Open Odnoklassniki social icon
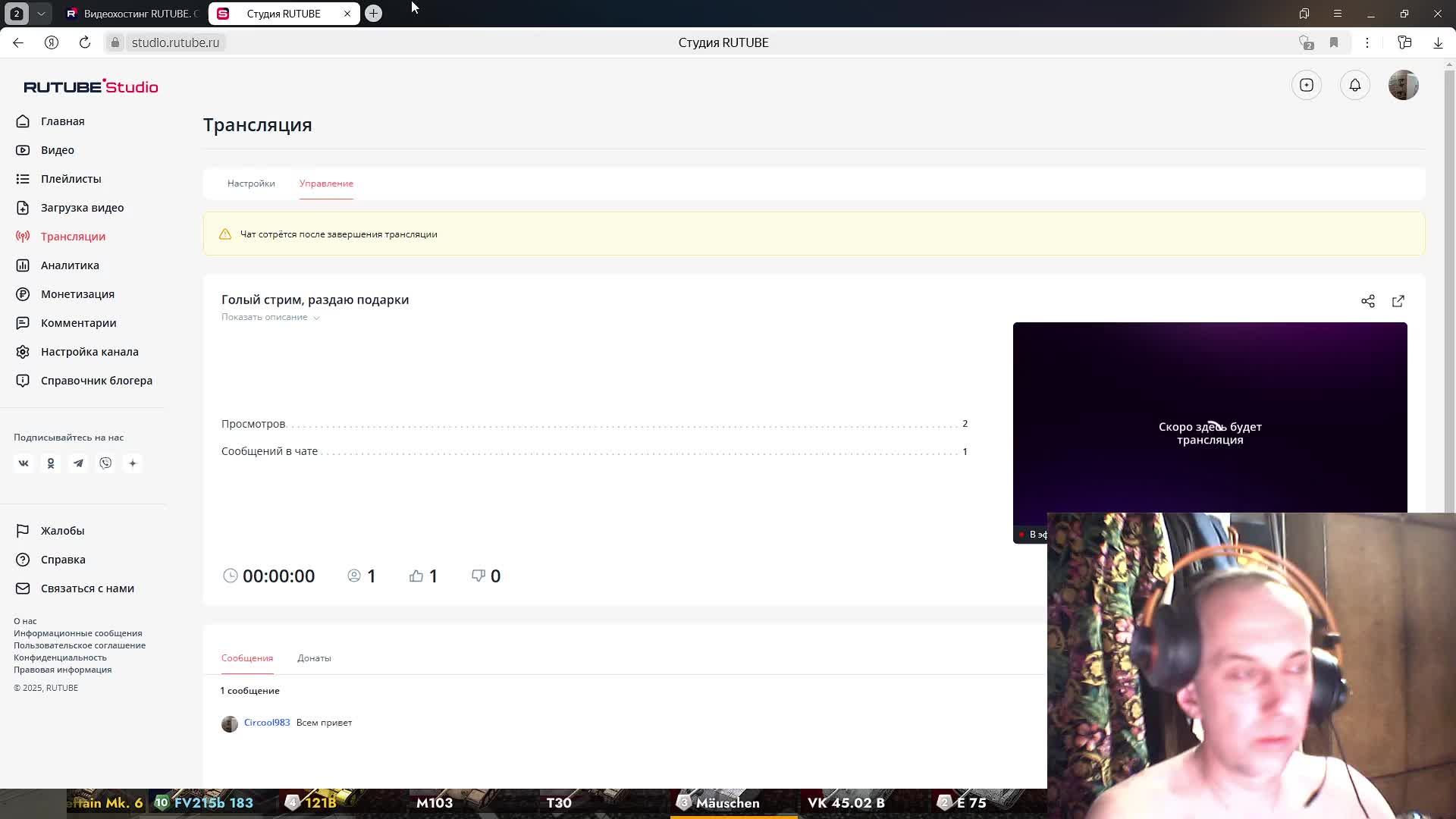1456x819 pixels. [x=51, y=463]
